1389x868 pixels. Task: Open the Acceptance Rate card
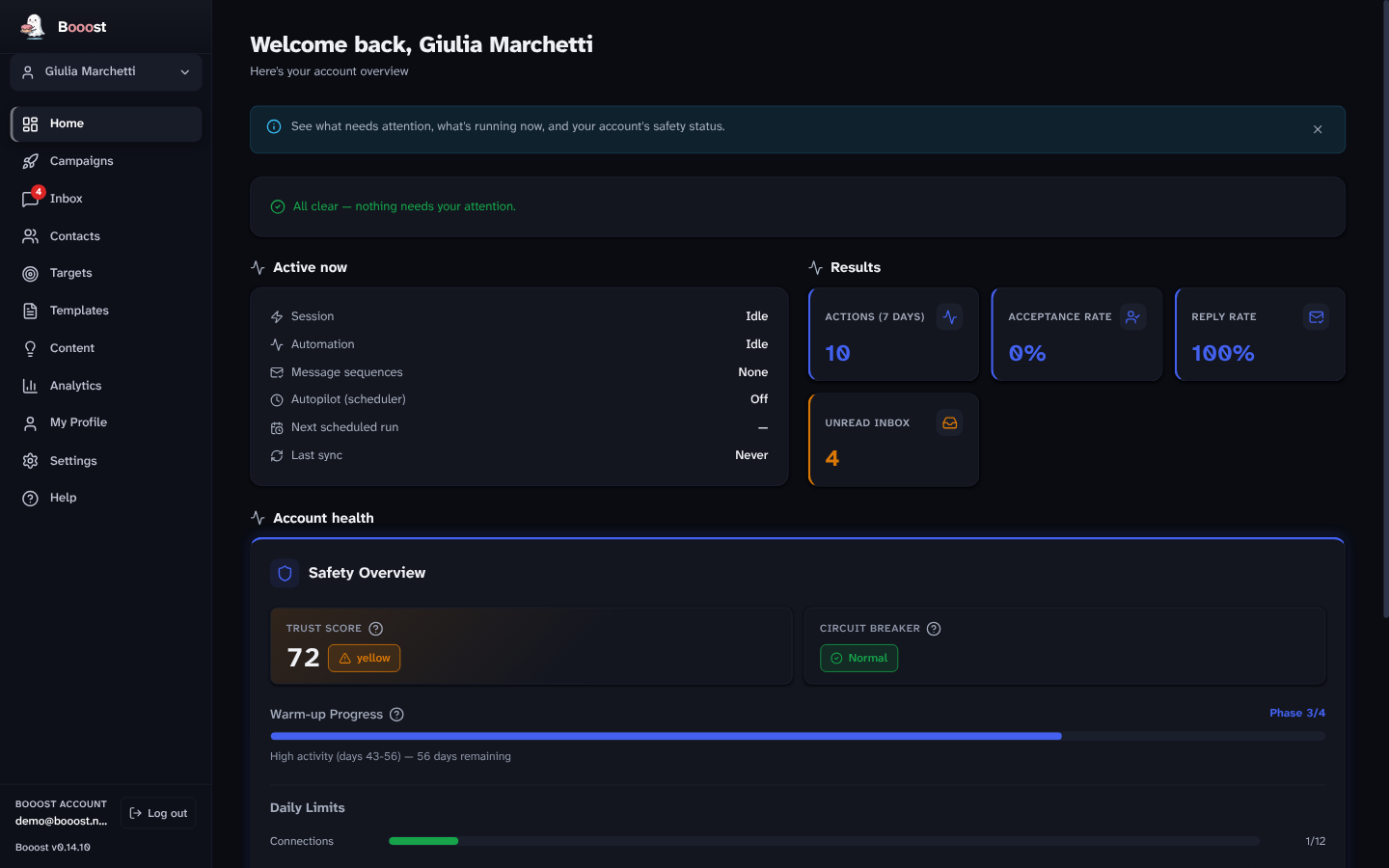[x=1076, y=335]
